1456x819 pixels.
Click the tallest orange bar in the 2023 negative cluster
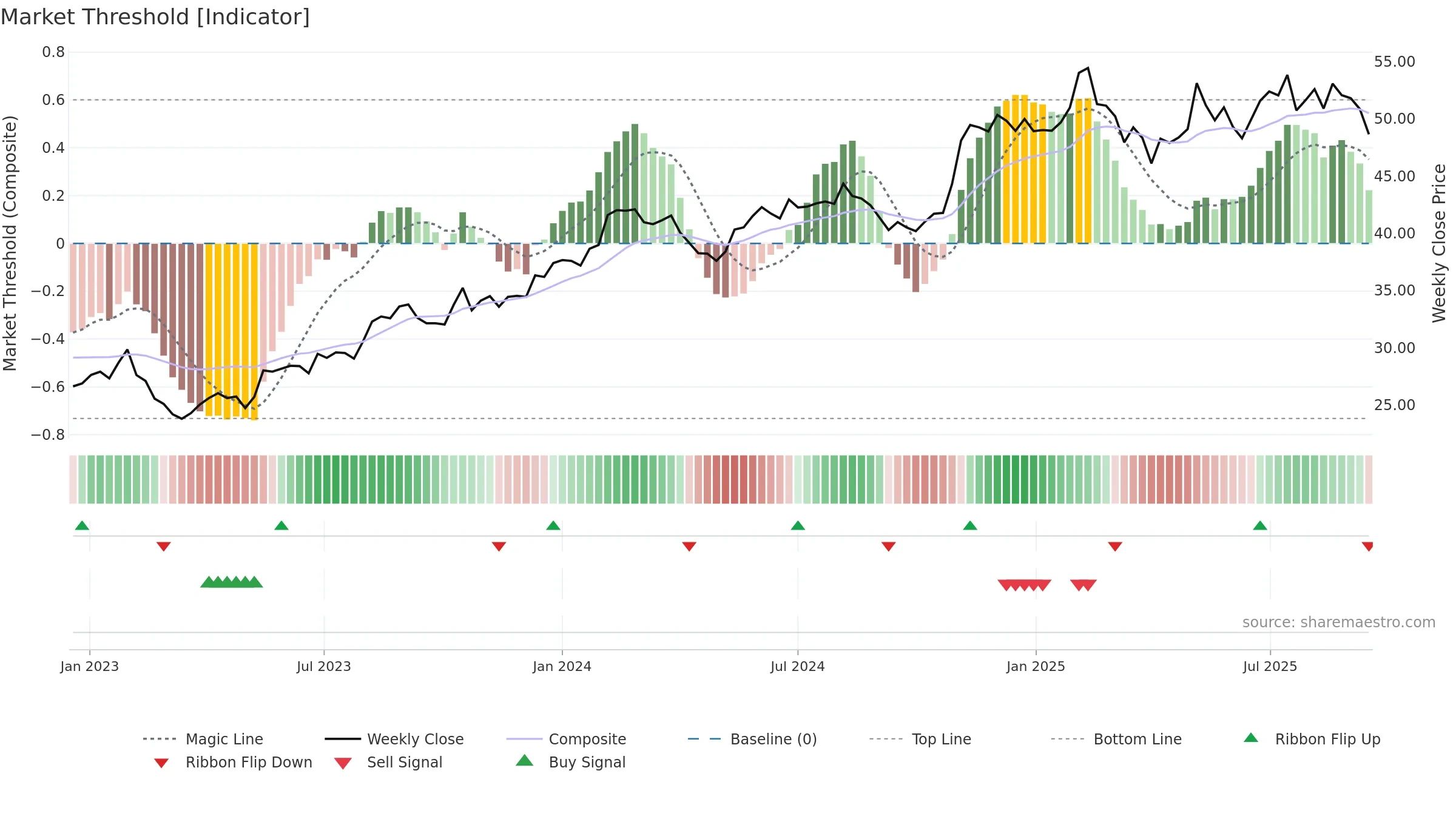[254, 332]
